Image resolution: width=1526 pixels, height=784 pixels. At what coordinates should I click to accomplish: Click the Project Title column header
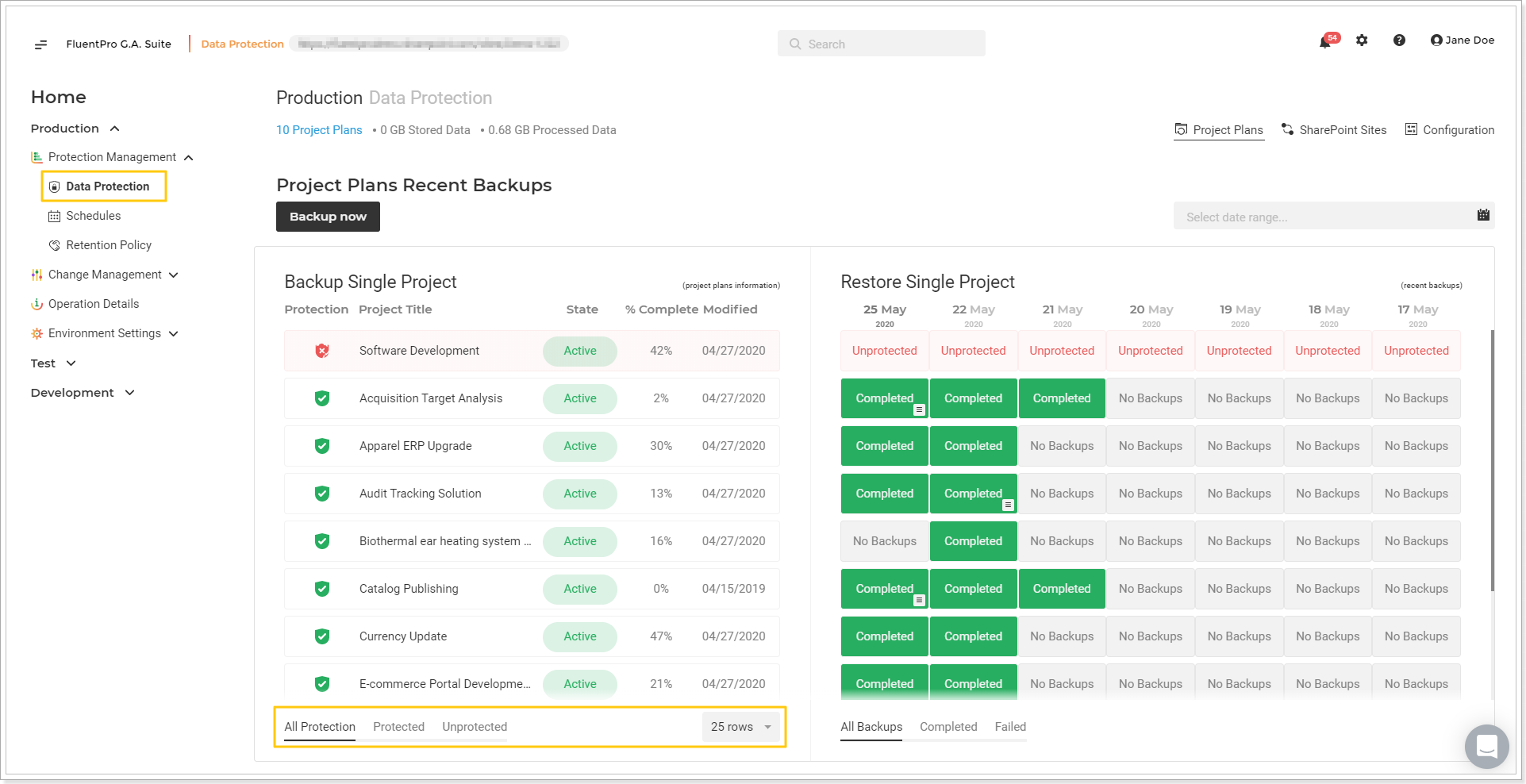click(x=395, y=309)
